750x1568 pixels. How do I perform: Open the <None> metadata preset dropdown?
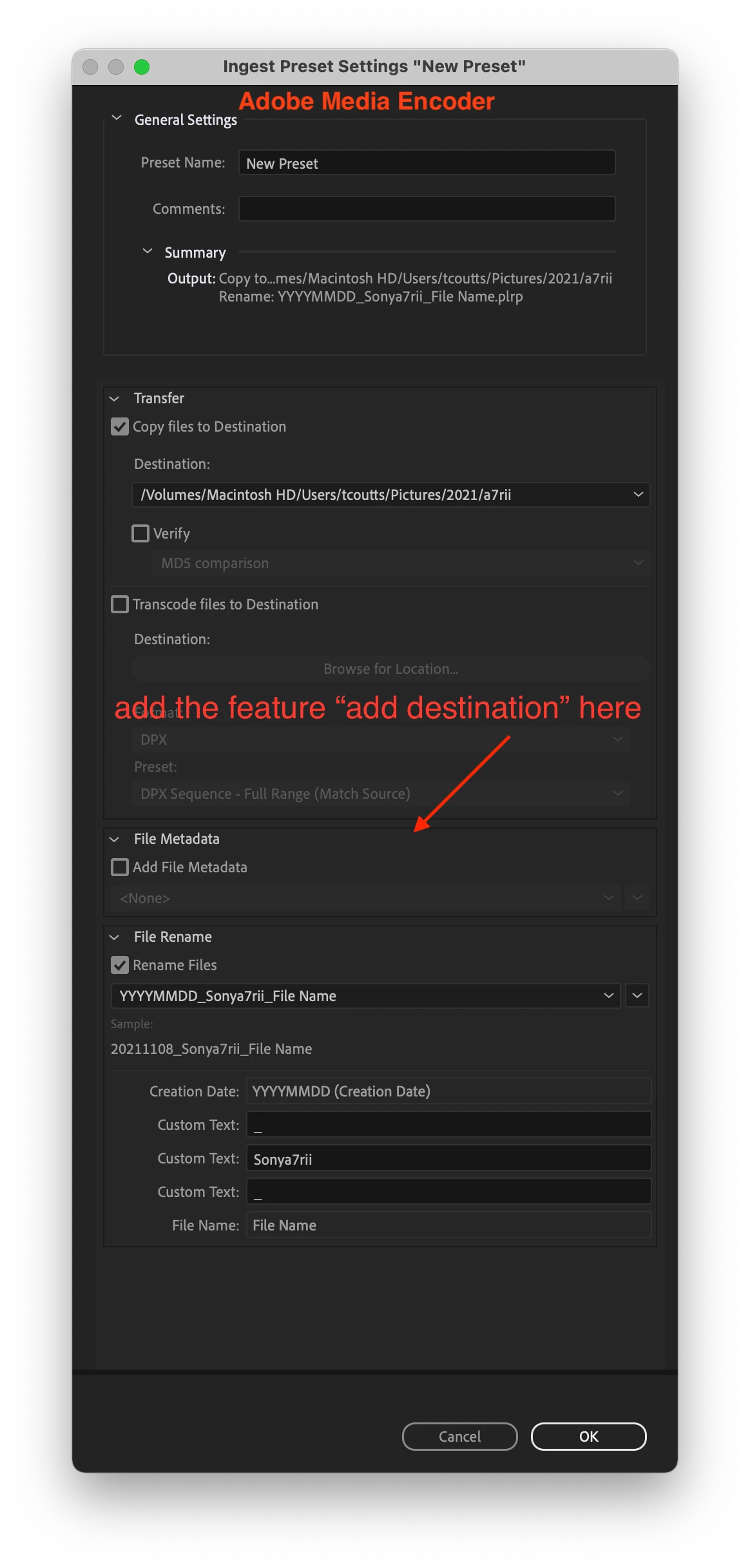coord(366,898)
